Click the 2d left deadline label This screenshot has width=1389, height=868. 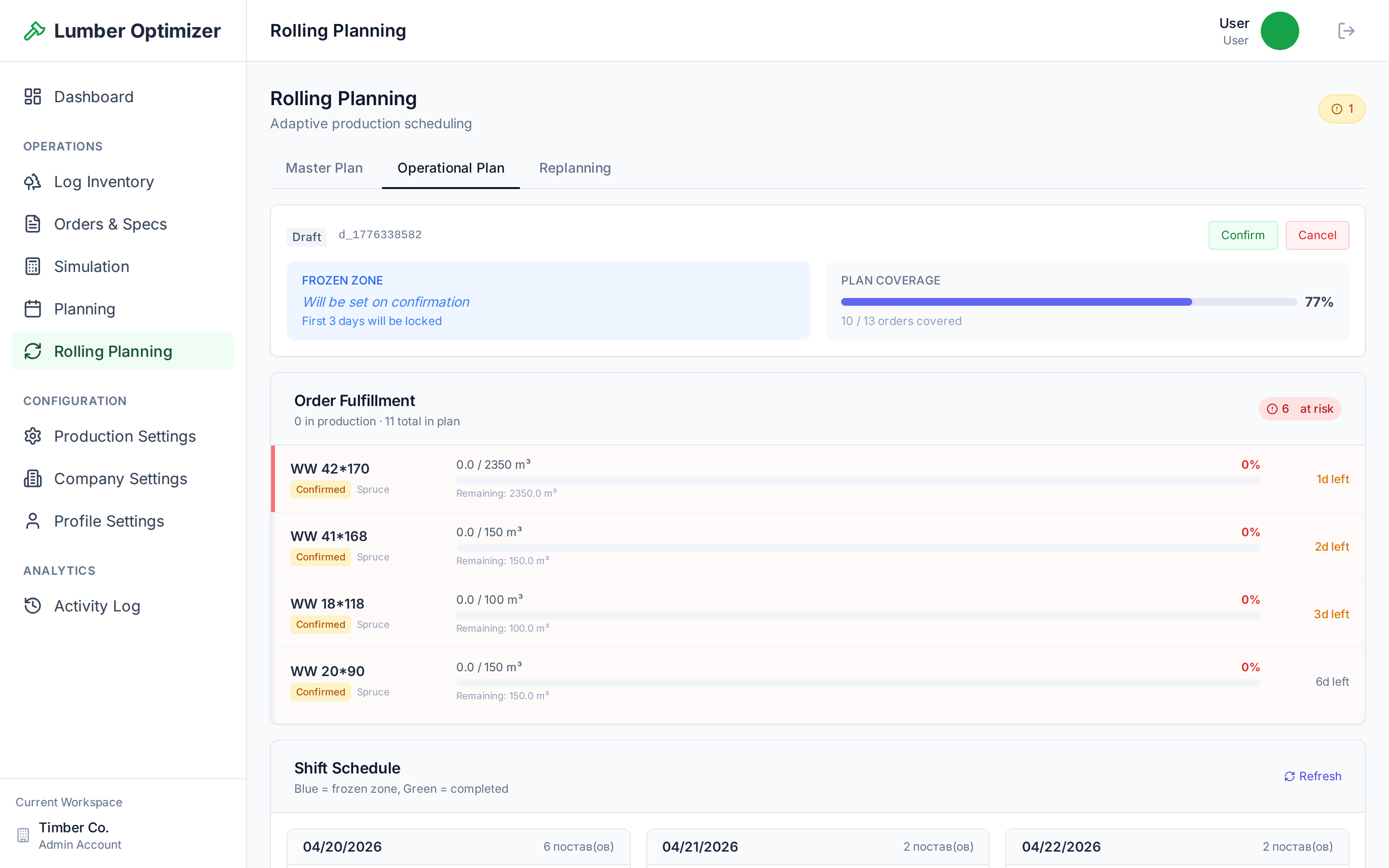[x=1332, y=546]
